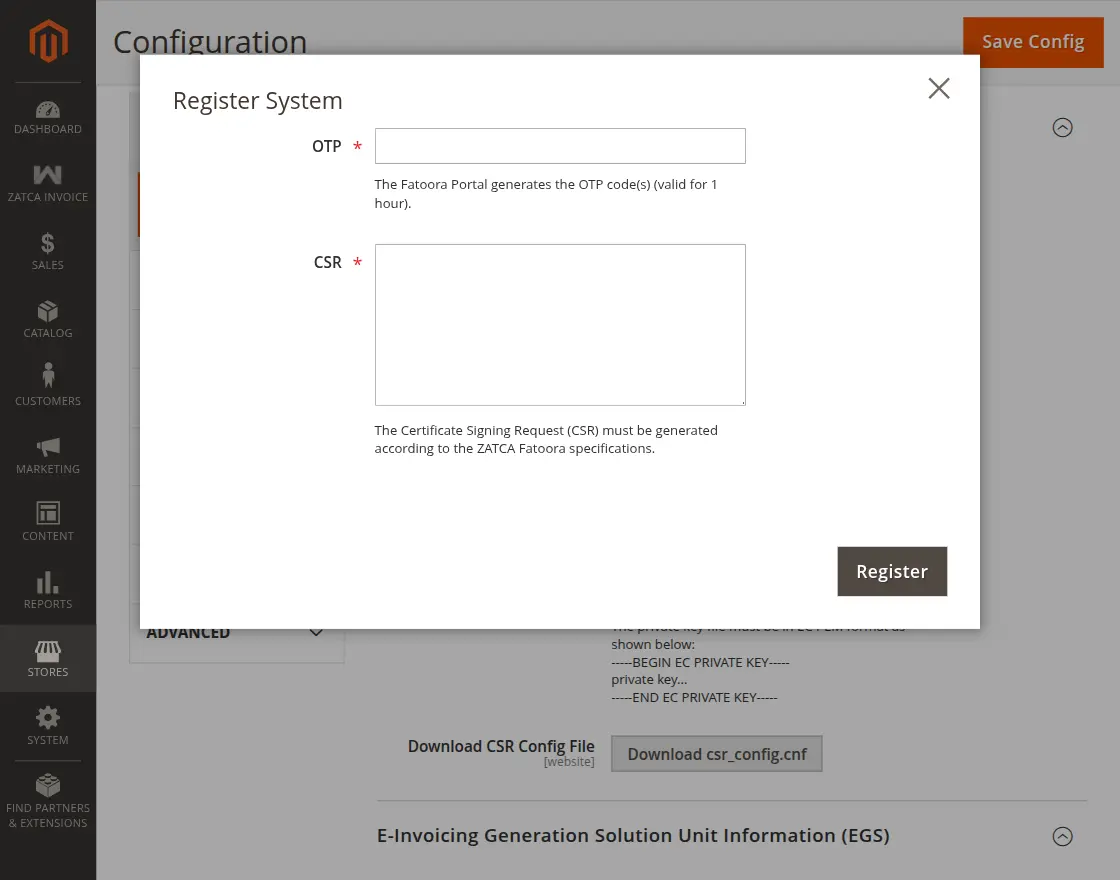Viewport: 1120px width, 880px height.
Task: Select the Content icon in the sidebar
Action: tap(47, 518)
